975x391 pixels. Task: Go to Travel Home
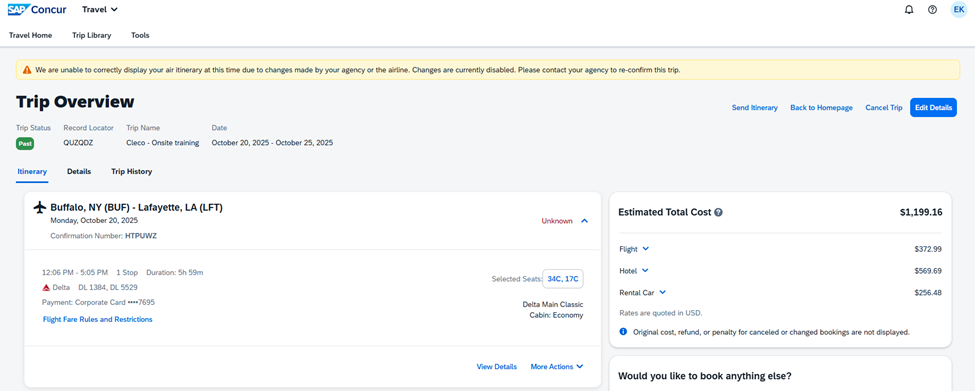tap(30, 35)
